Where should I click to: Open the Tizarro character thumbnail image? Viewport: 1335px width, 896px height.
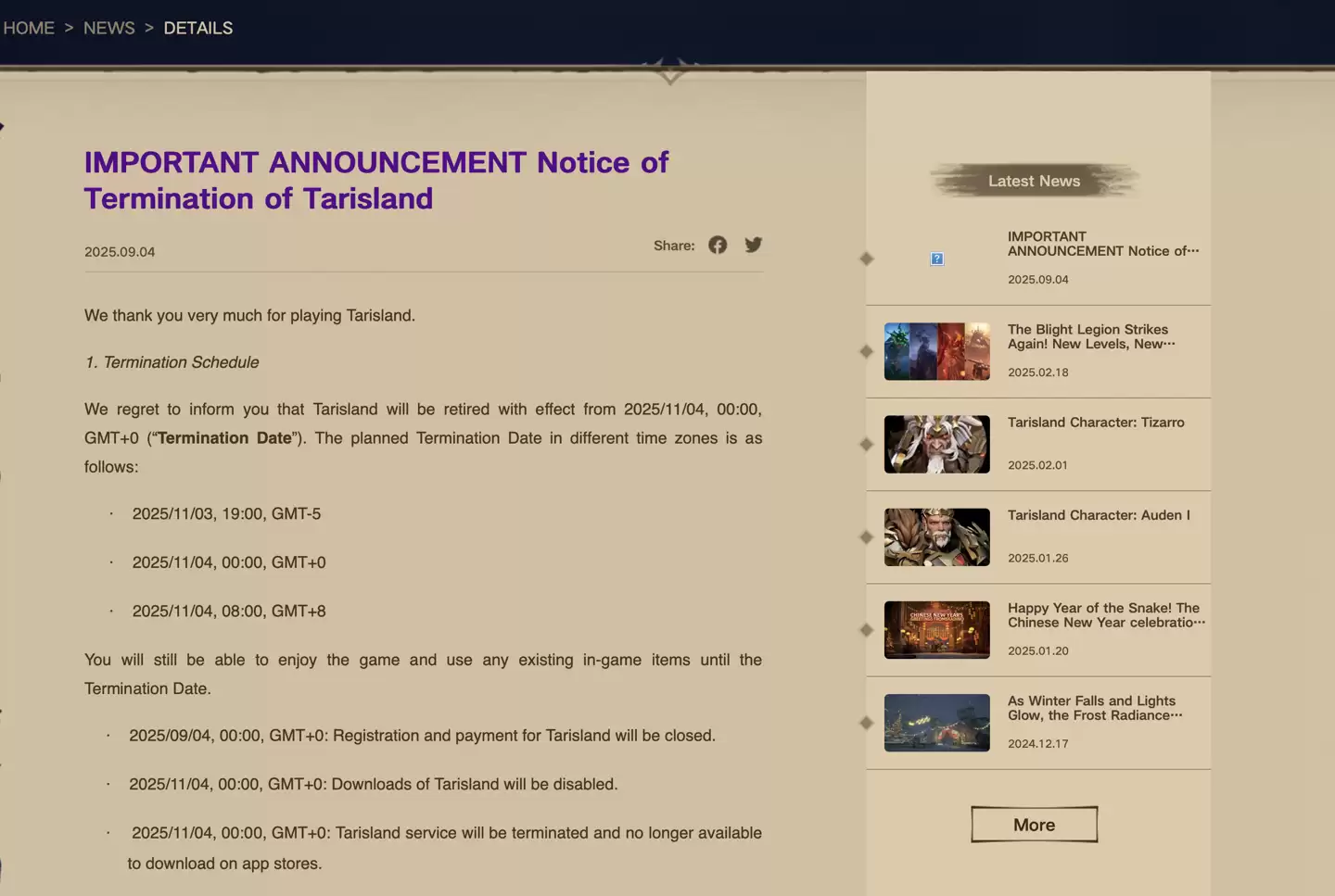pos(936,445)
